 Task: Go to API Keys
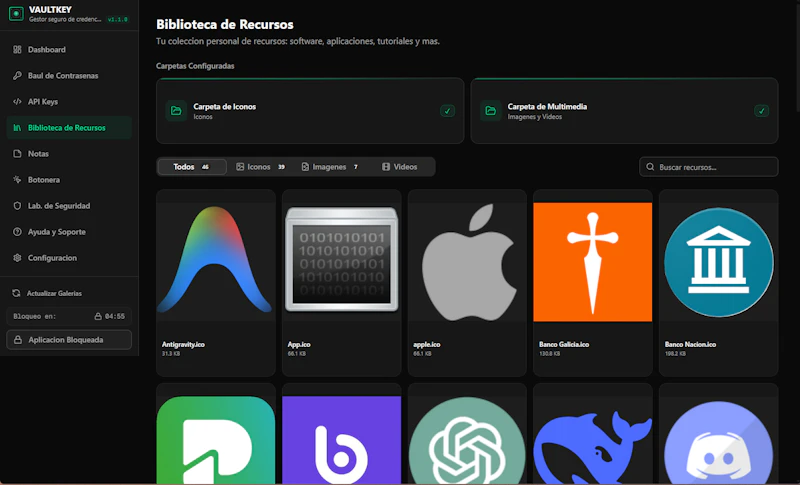pos(69,101)
